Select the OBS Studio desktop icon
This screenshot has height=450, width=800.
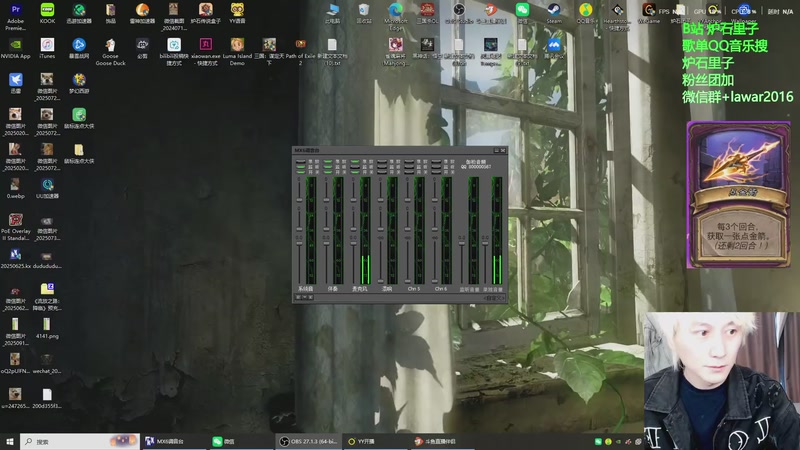458,14
